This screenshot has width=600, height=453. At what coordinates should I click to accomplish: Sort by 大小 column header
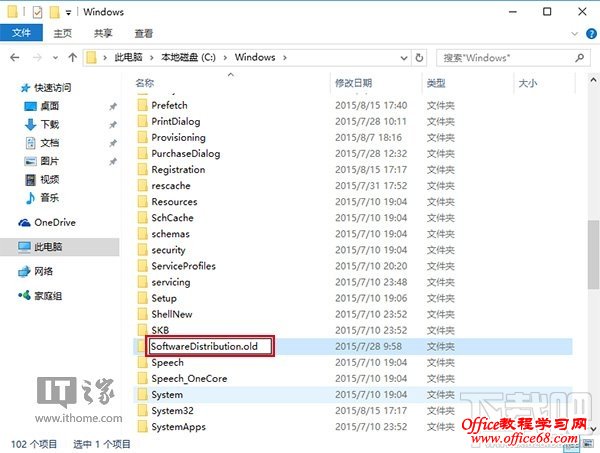(528, 83)
